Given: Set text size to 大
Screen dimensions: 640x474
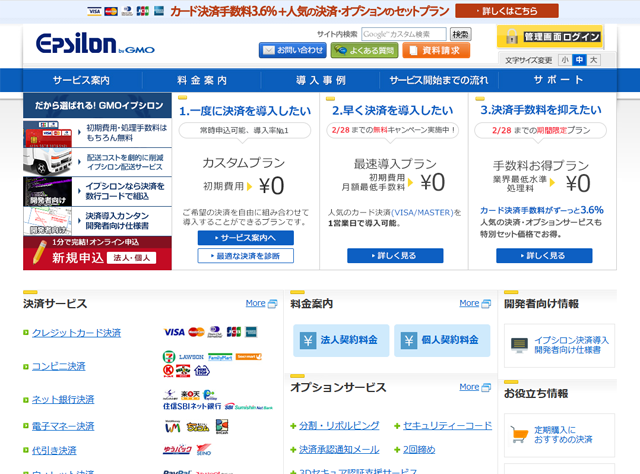Looking at the screenshot, I should coord(593,60).
